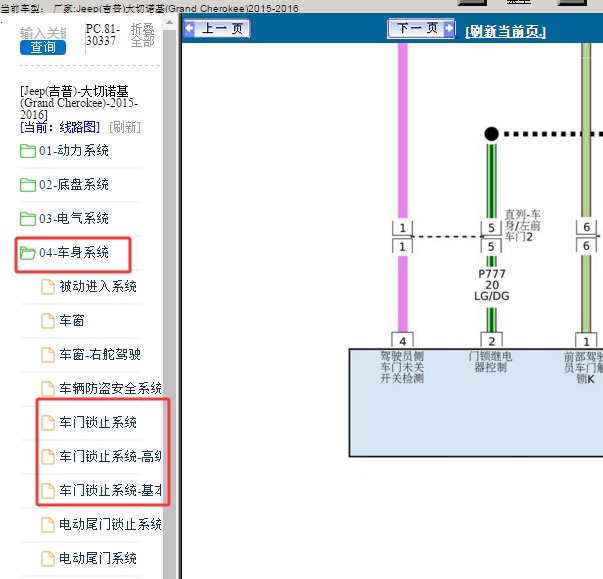This screenshot has width=603, height=579.
Task: Click the sidebar scrollbar up arrow
Action: pyautogui.click(x=169, y=23)
